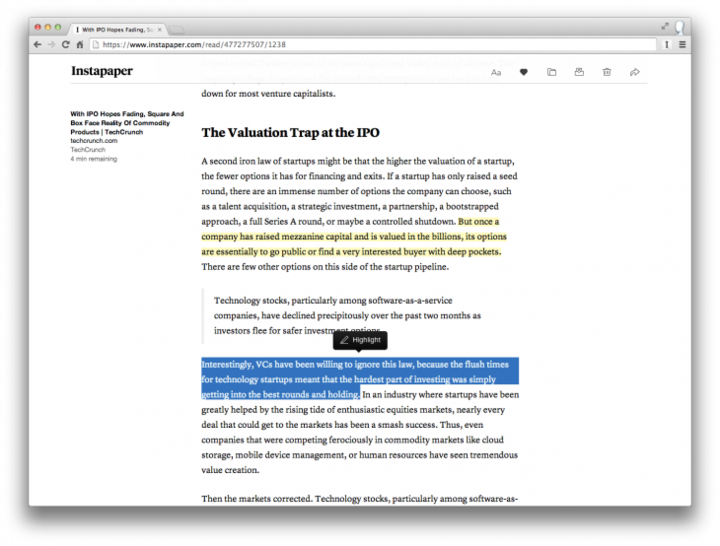Go to browser home page

[80, 45]
